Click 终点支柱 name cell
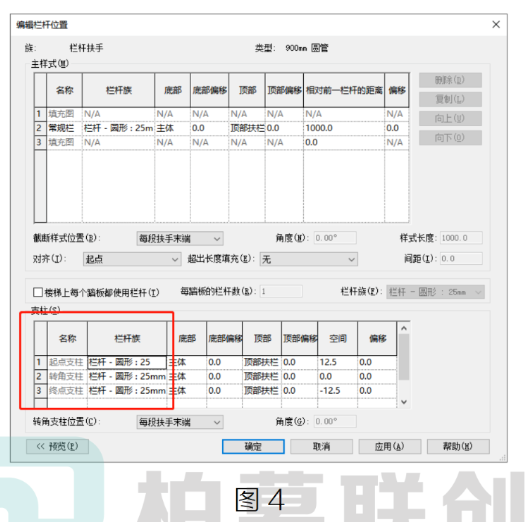The height and width of the screenshot is (522, 529). 66,391
